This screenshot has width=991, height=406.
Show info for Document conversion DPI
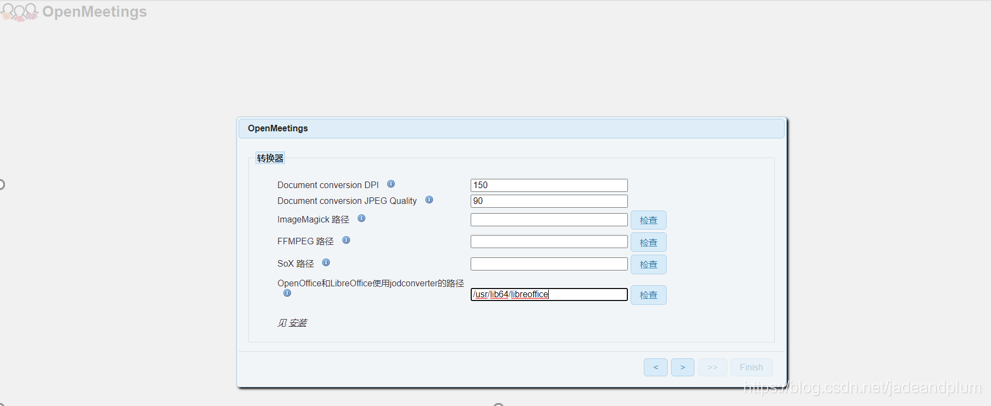click(391, 184)
